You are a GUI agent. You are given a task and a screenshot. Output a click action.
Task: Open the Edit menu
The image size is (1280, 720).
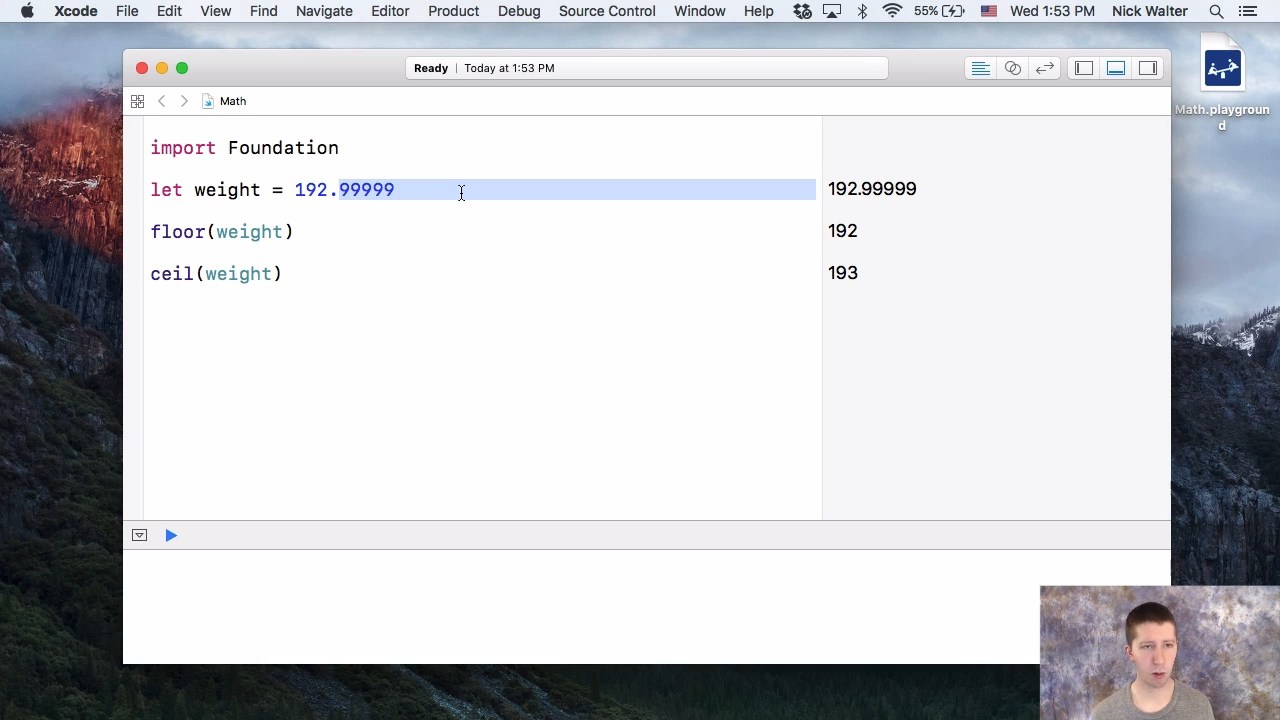(x=169, y=11)
